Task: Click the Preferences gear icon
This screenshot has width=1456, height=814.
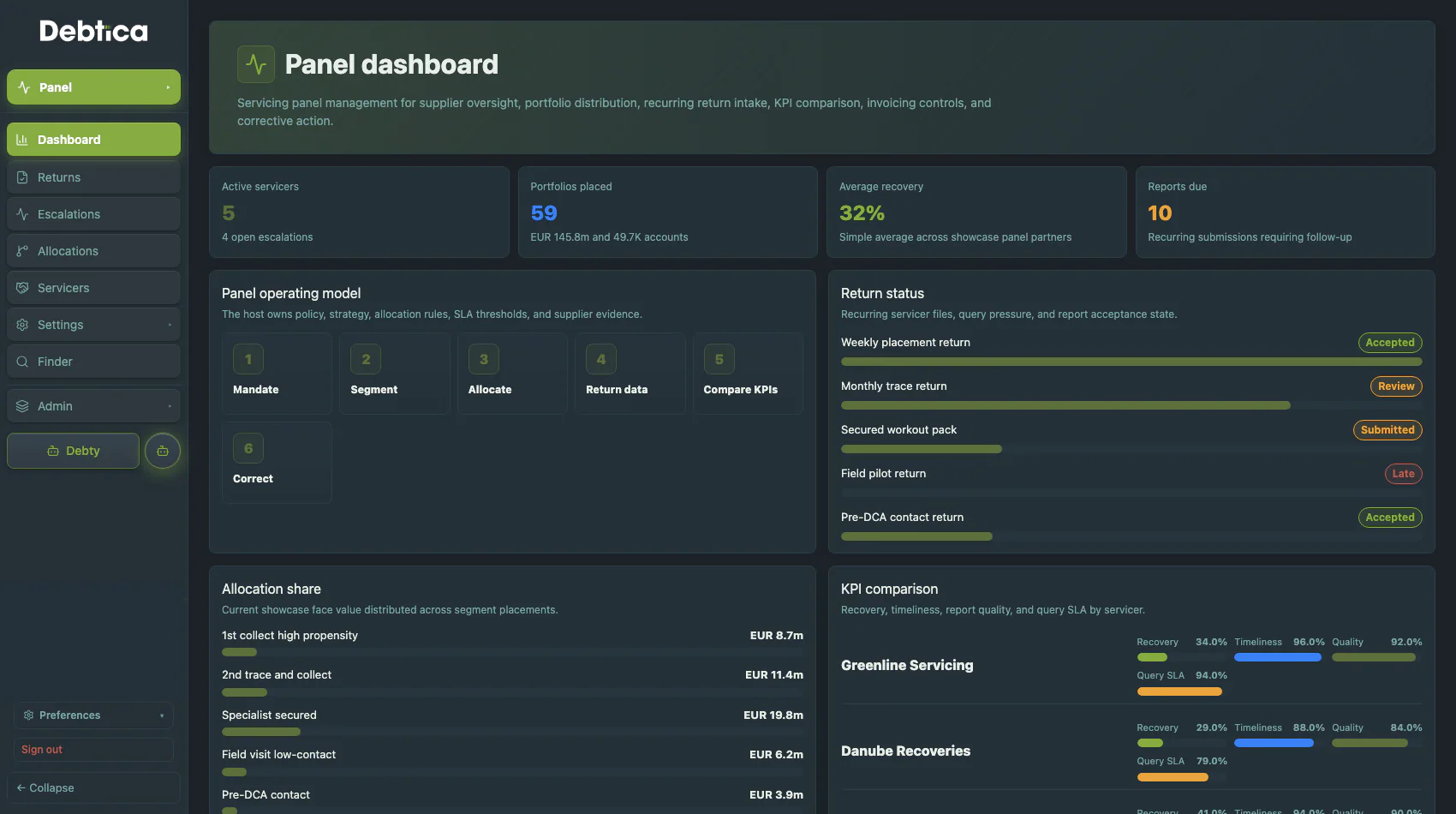Action: coord(28,715)
